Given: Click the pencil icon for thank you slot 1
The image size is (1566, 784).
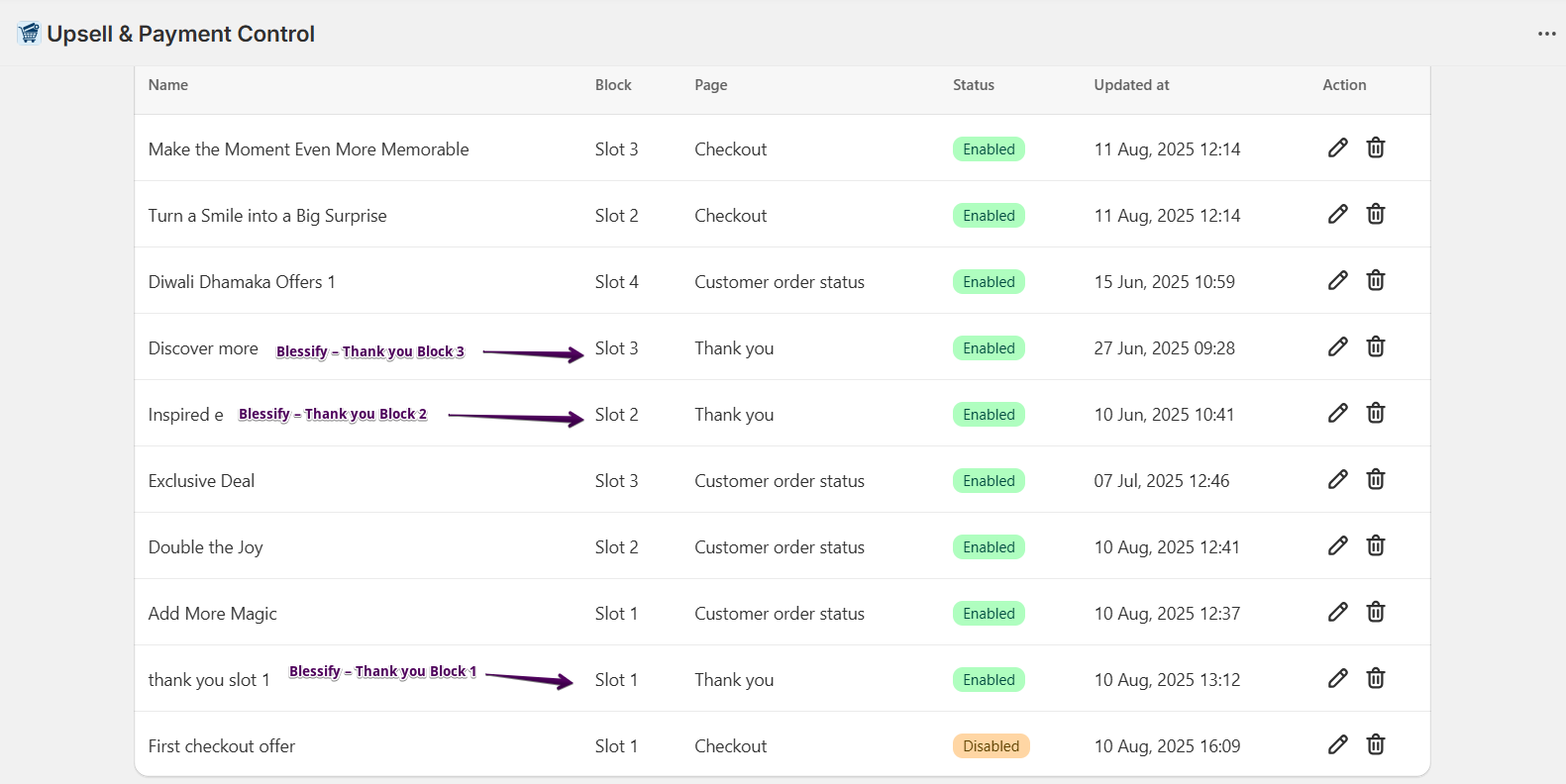Looking at the screenshot, I should [1337, 679].
